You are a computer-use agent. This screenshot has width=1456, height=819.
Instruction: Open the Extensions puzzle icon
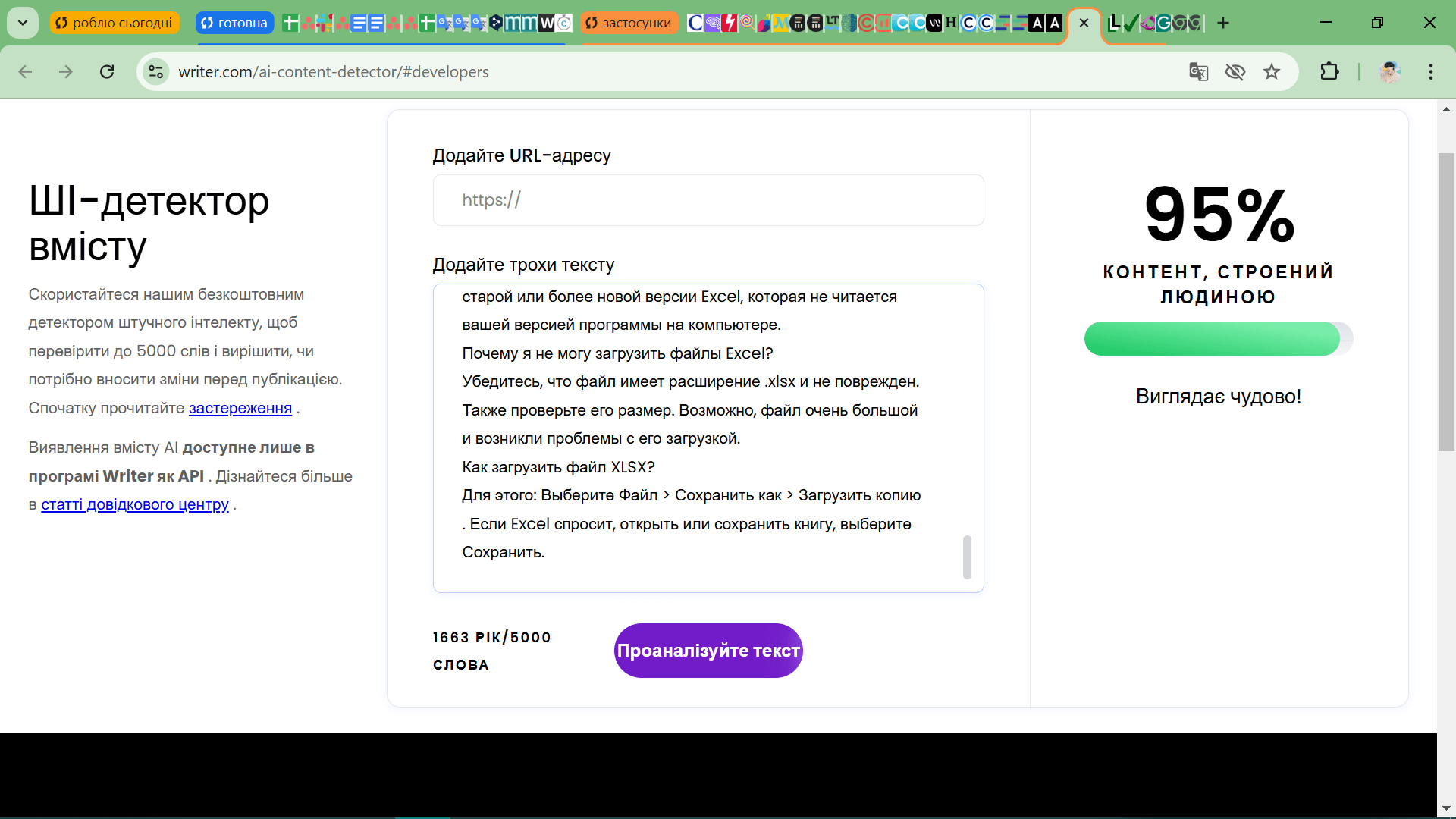(1329, 72)
